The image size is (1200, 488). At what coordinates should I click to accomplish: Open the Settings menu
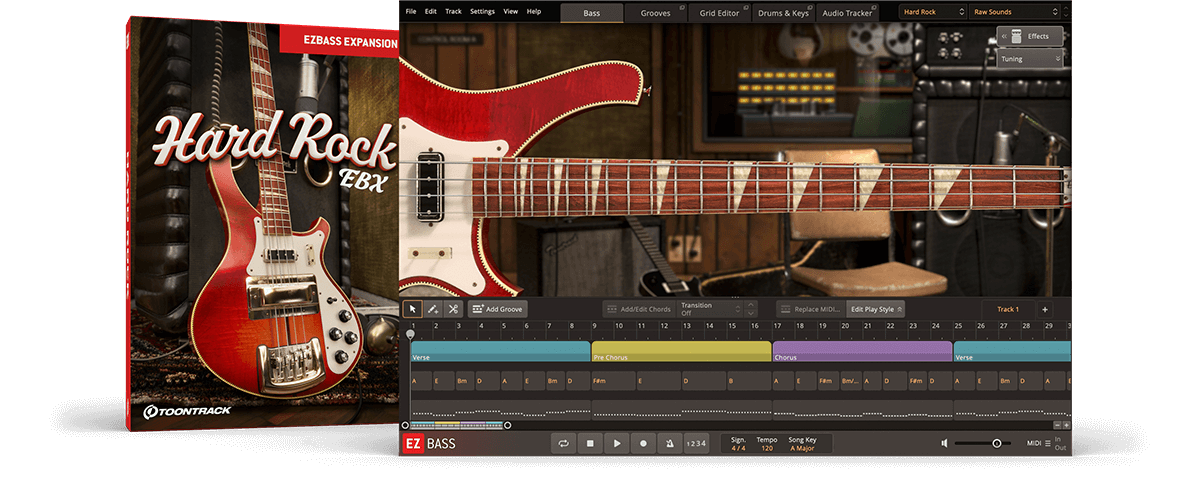482,11
